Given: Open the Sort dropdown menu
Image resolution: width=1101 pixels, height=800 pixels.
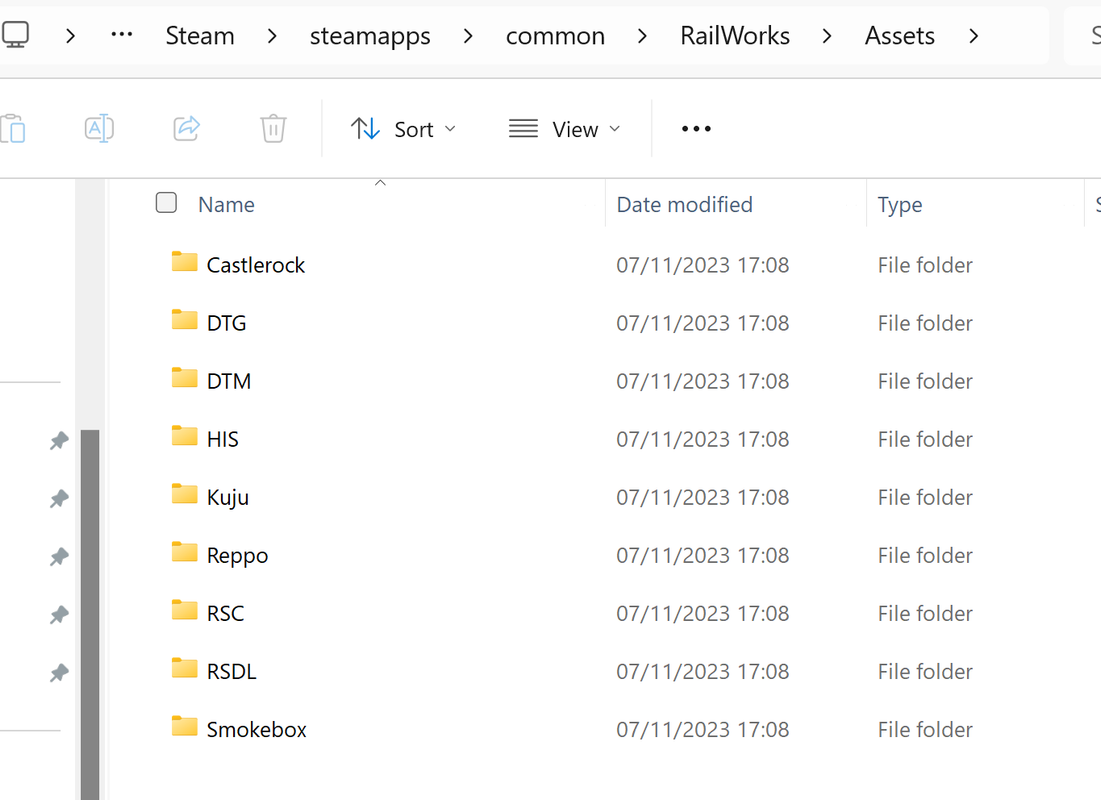Looking at the screenshot, I should [404, 129].
